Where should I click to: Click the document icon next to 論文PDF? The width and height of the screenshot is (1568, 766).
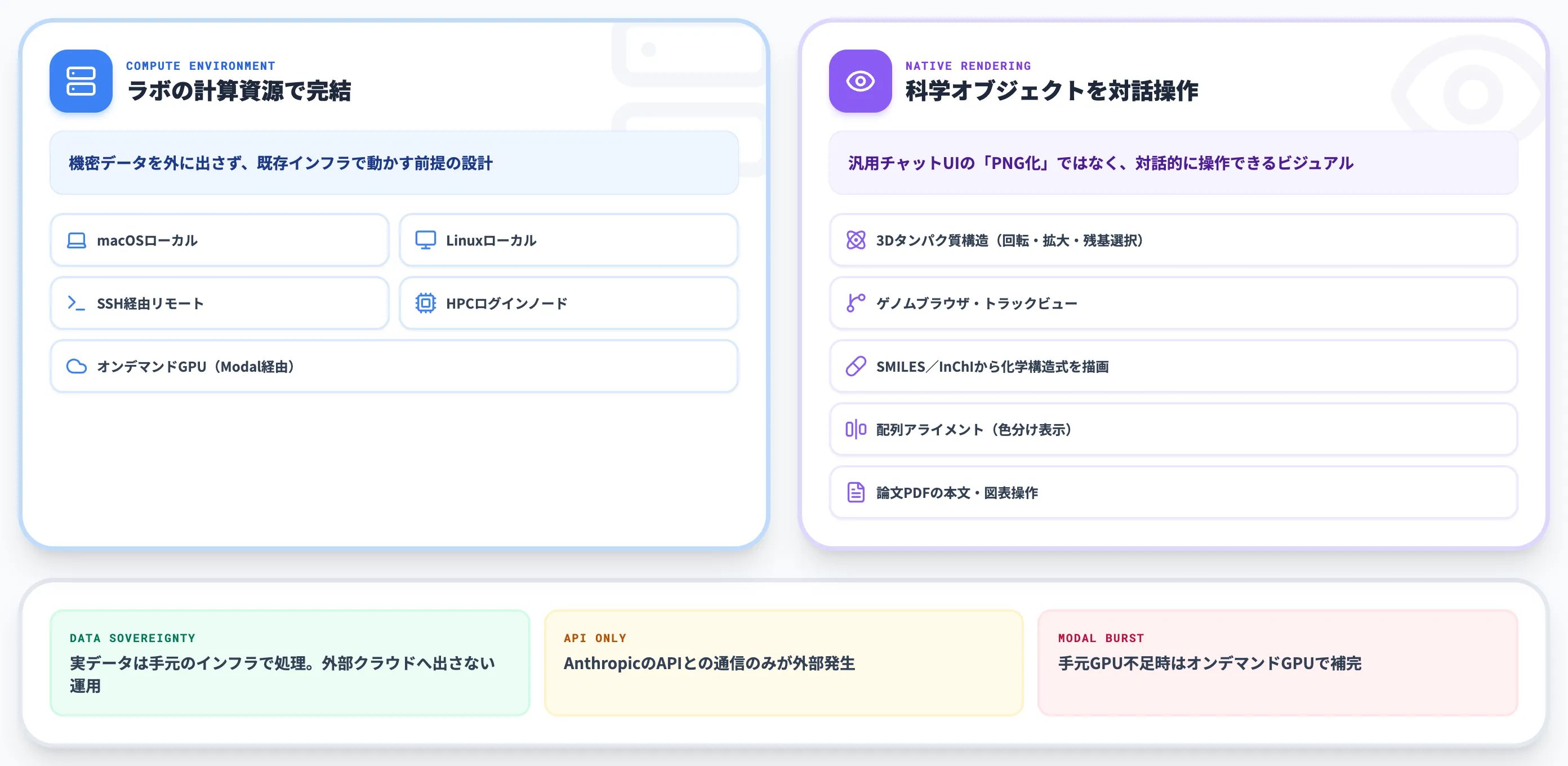(856, 492)
